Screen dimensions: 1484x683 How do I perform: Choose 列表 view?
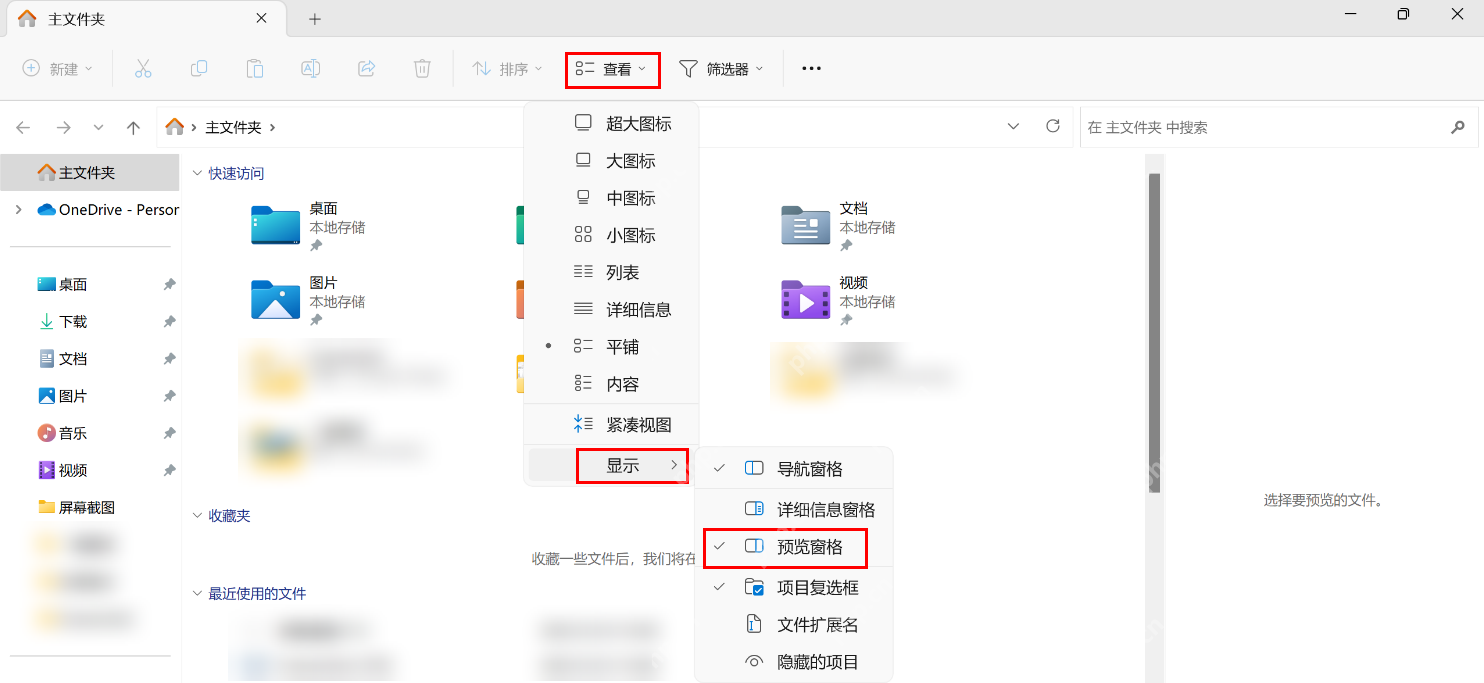click(610, 272)
